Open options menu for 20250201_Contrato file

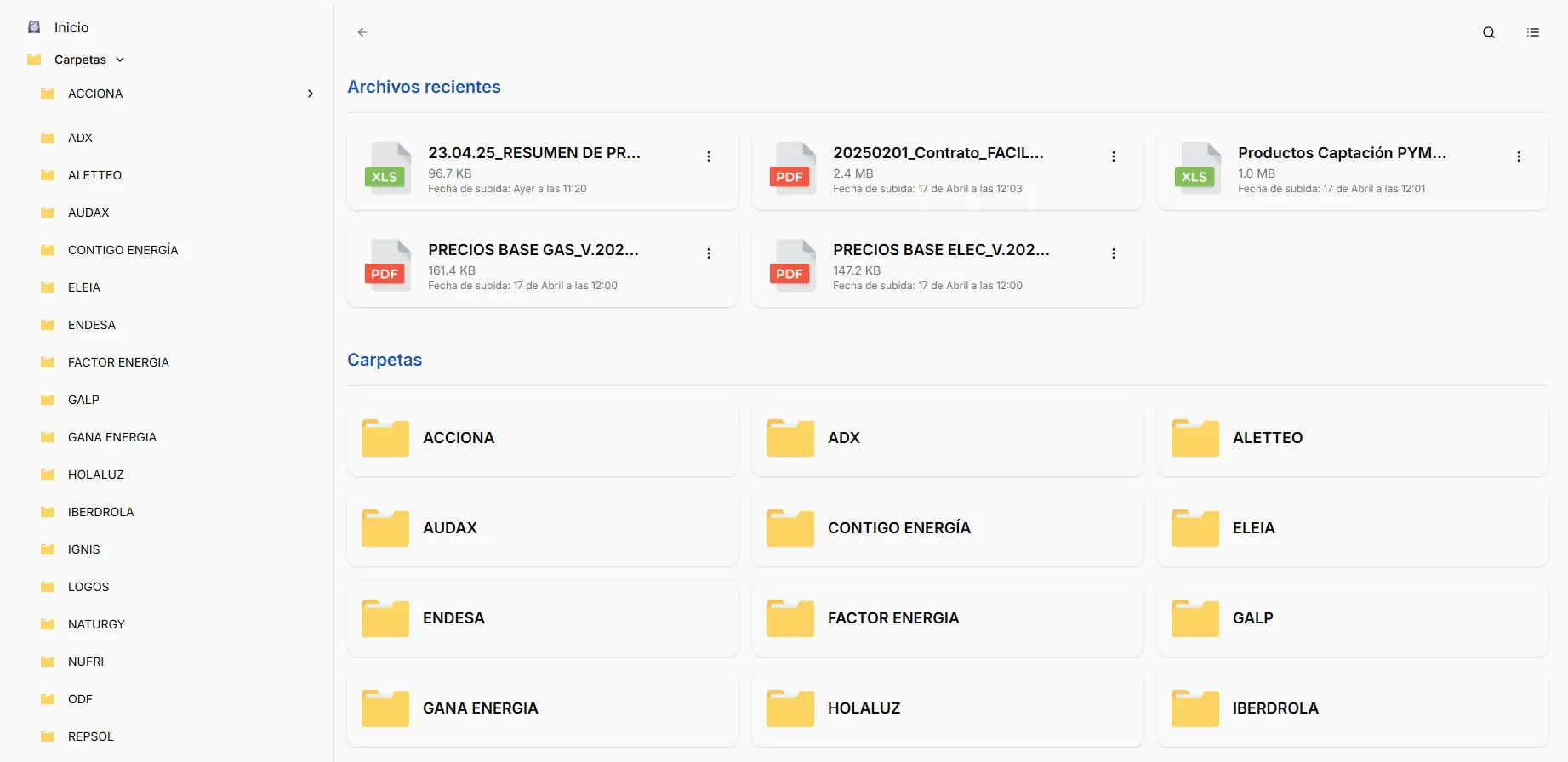pyautogui.click(x=1113, y=156)
